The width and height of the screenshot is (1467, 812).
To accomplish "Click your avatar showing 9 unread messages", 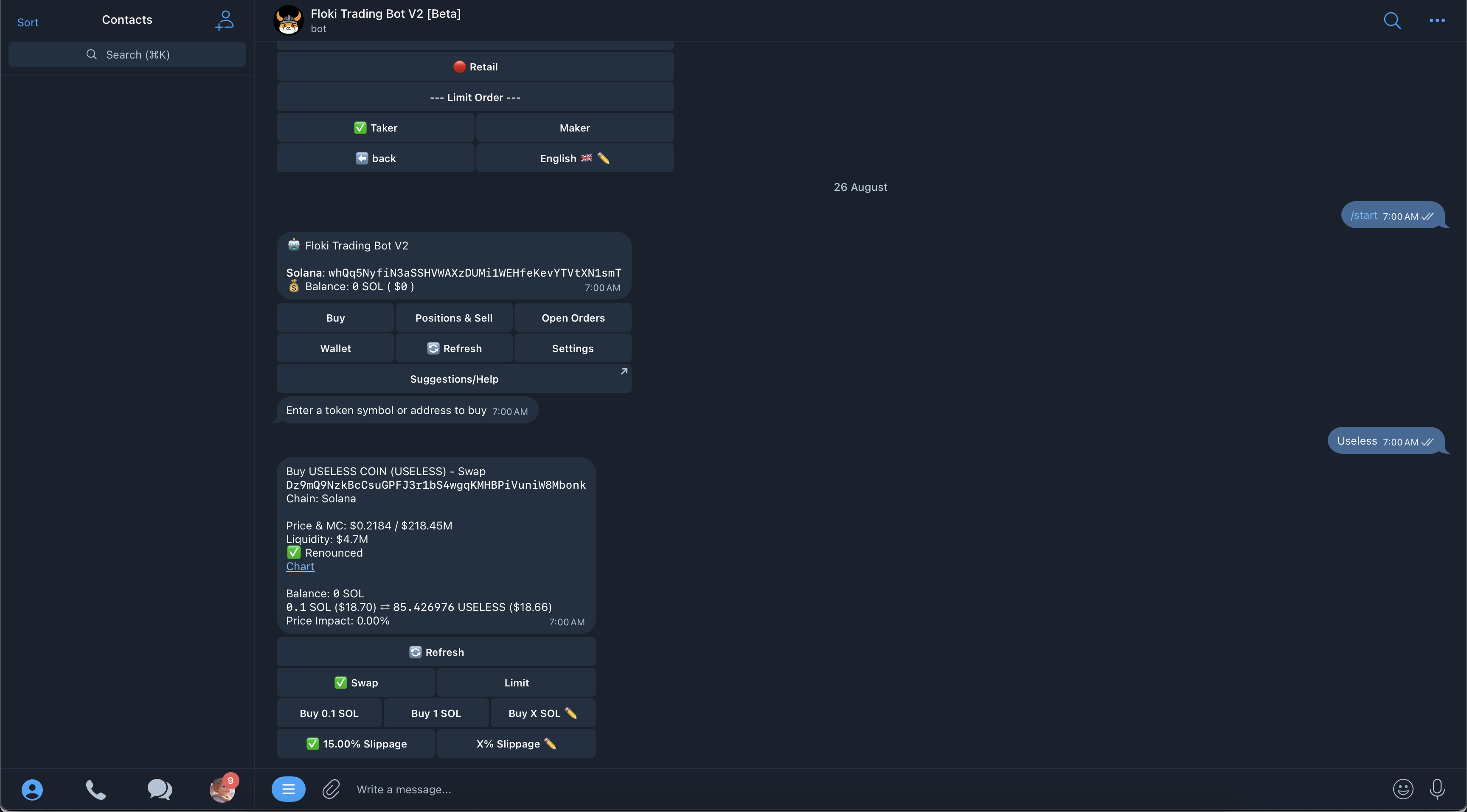I will pos(223,789).
